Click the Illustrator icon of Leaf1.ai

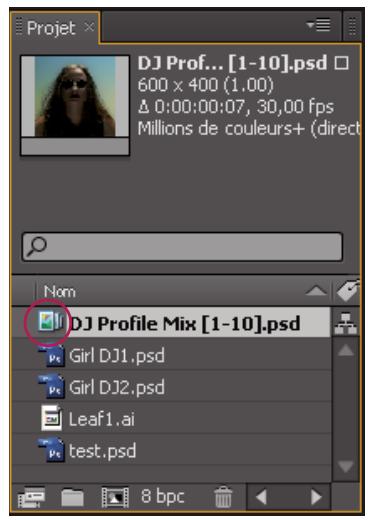(52, 418)
